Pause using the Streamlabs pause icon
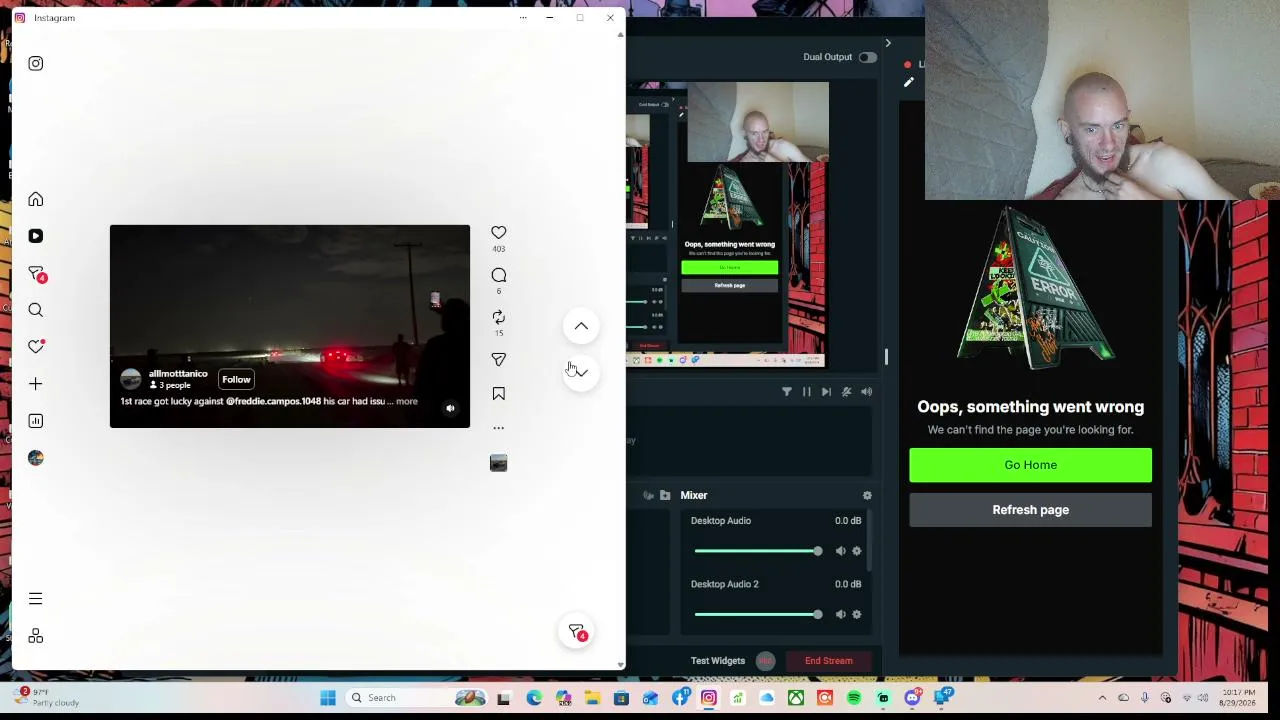The width and height of the screenshot is (1280, 720). tap(807, 392)
